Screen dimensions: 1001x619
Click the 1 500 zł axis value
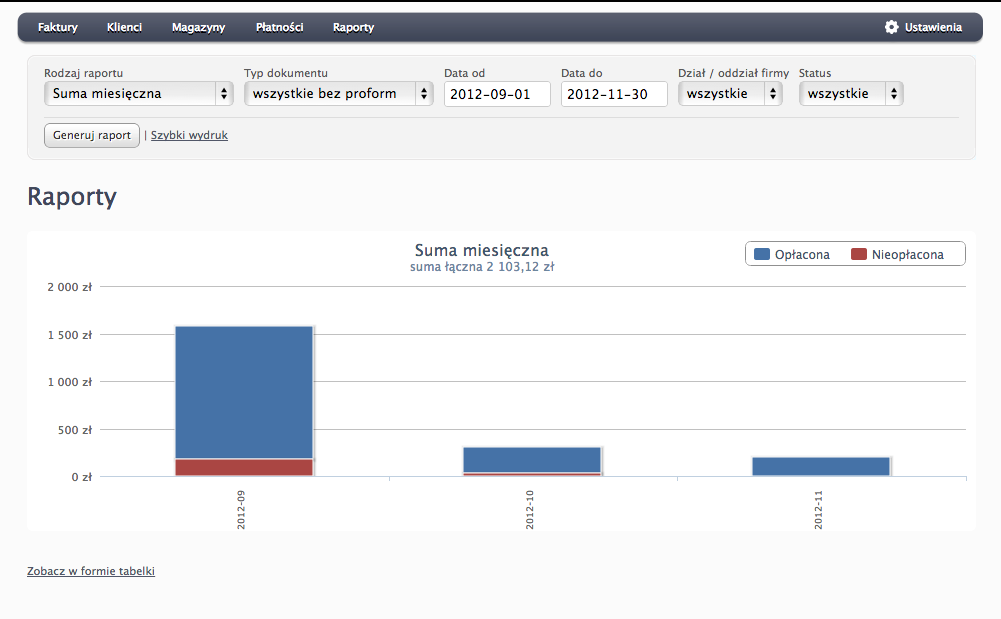pyautogui.click(x=70, y=335)
